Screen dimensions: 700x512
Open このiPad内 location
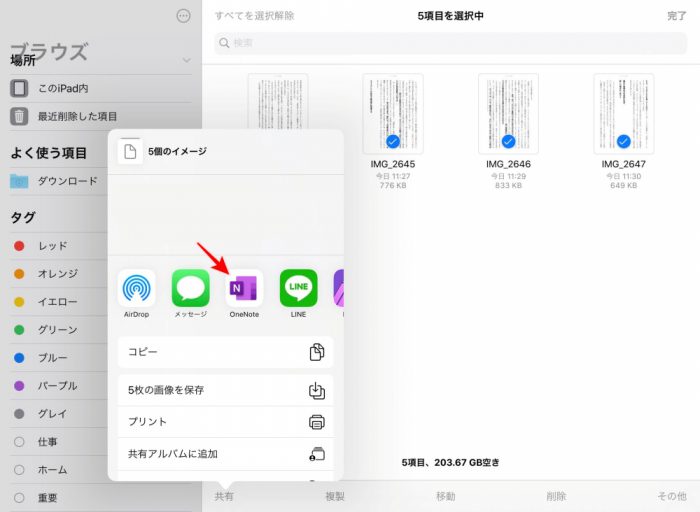[101, 88]
